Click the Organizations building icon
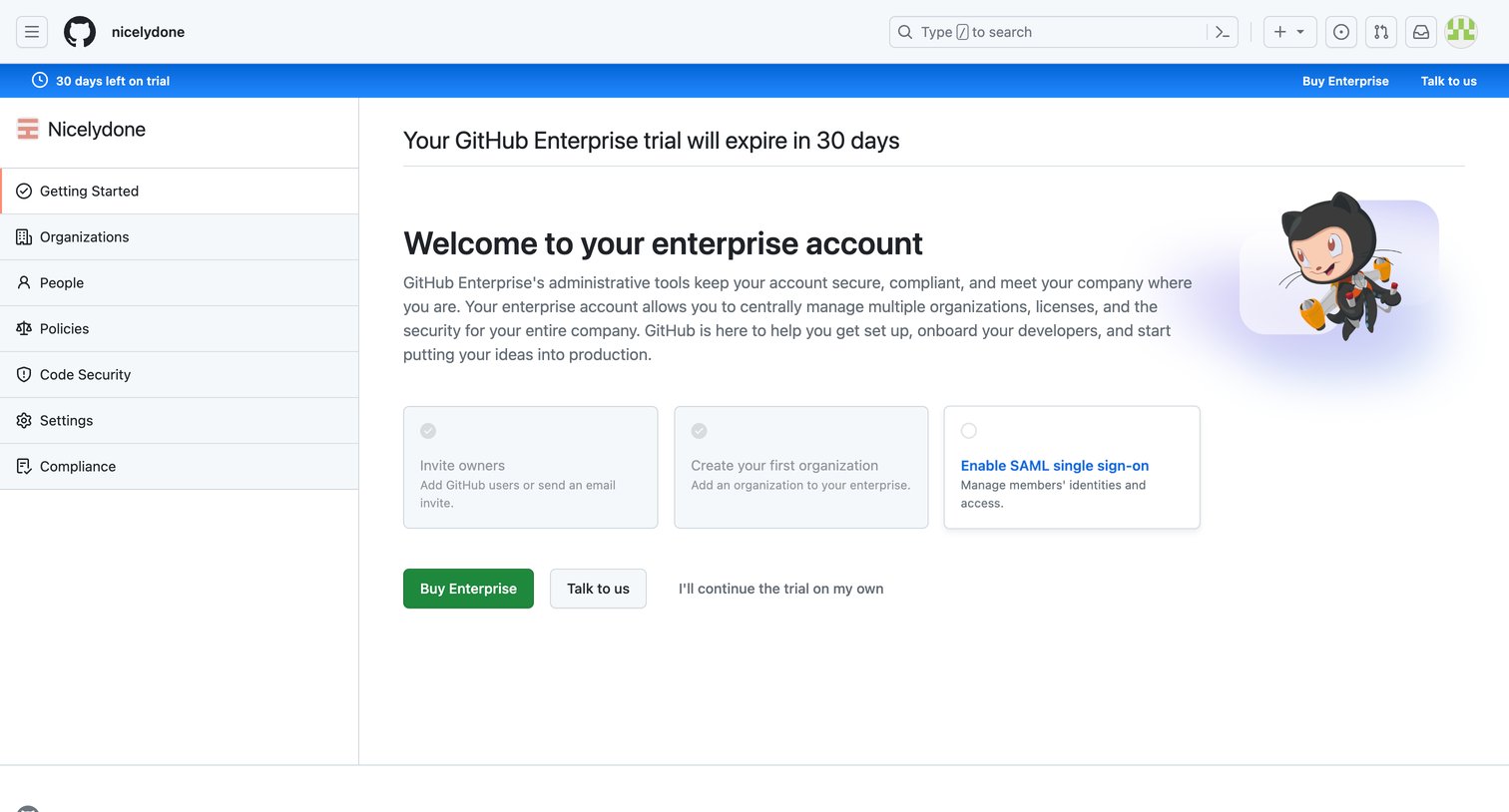 [24, 236]
